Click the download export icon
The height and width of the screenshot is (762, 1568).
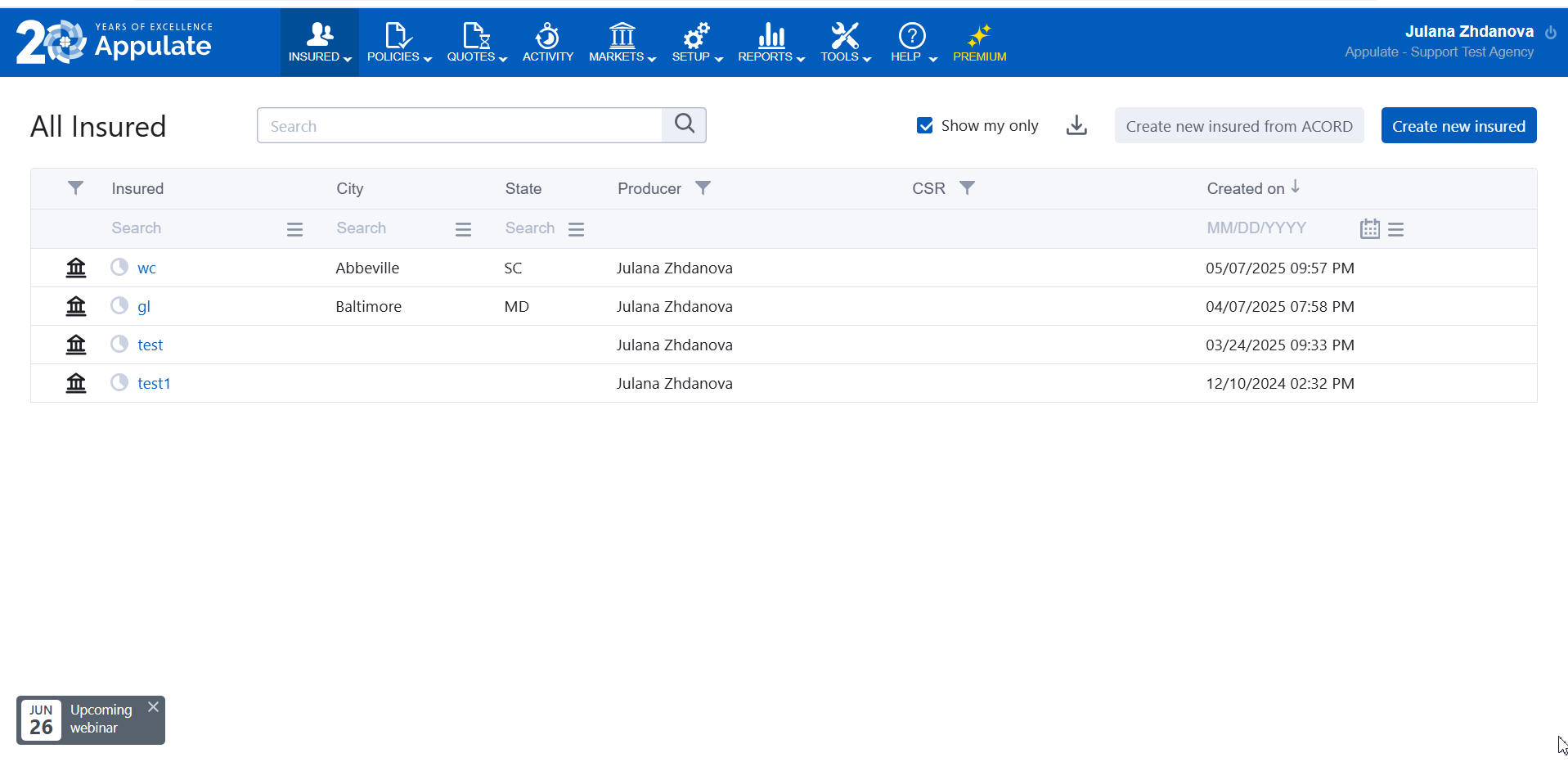point(1076,125)
